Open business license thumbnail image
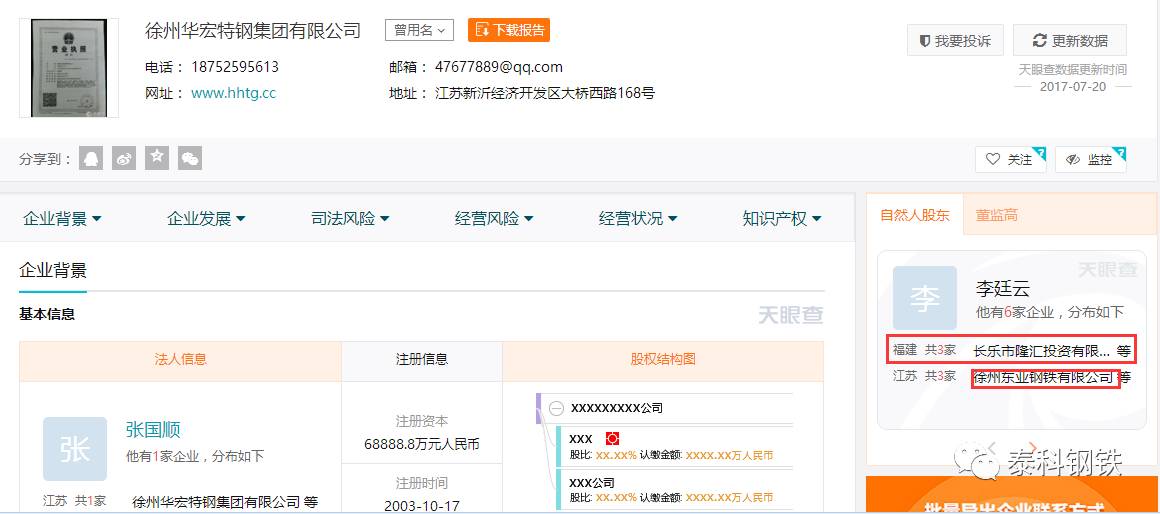 pos(69,68)
